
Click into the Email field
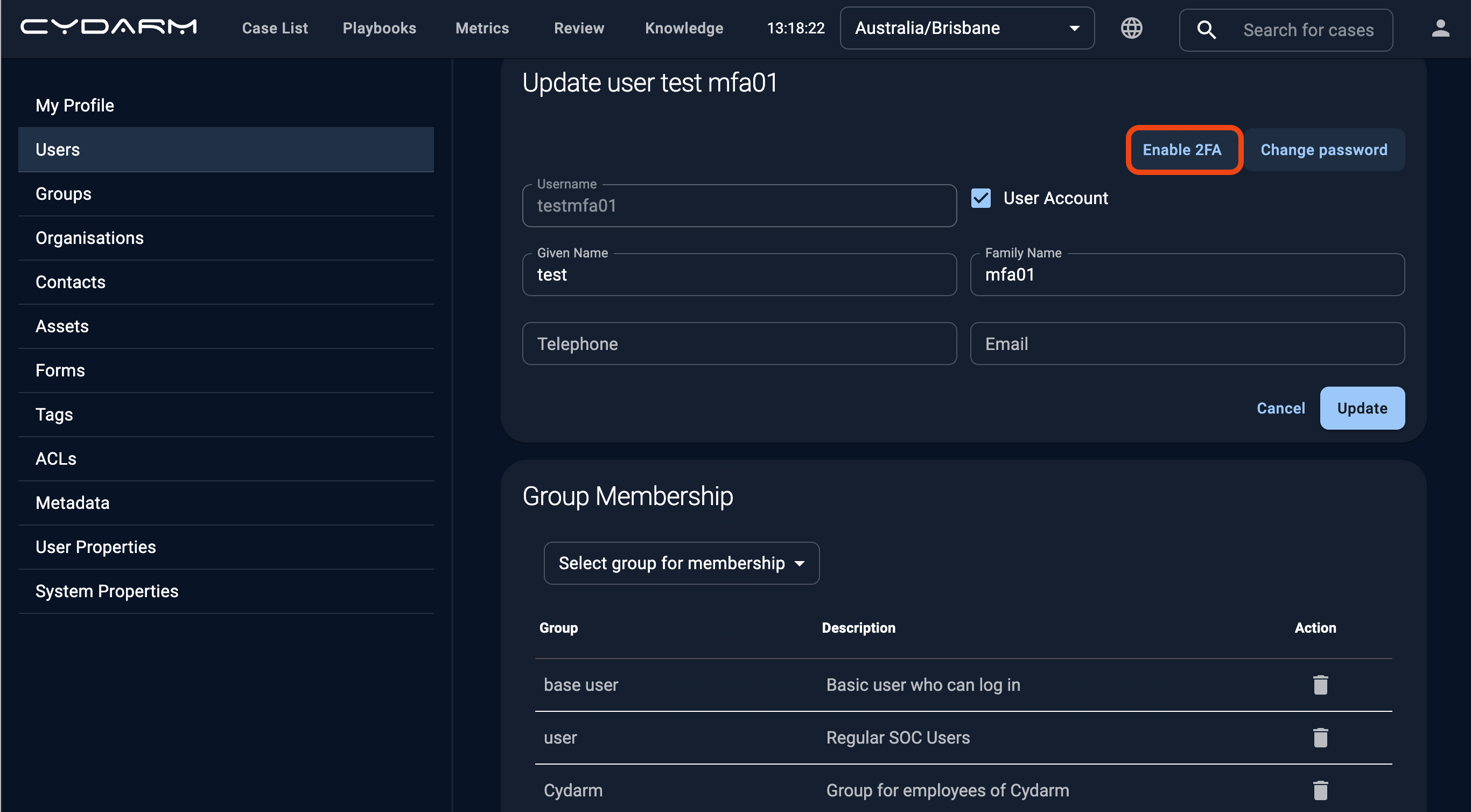click(1187, 344)
